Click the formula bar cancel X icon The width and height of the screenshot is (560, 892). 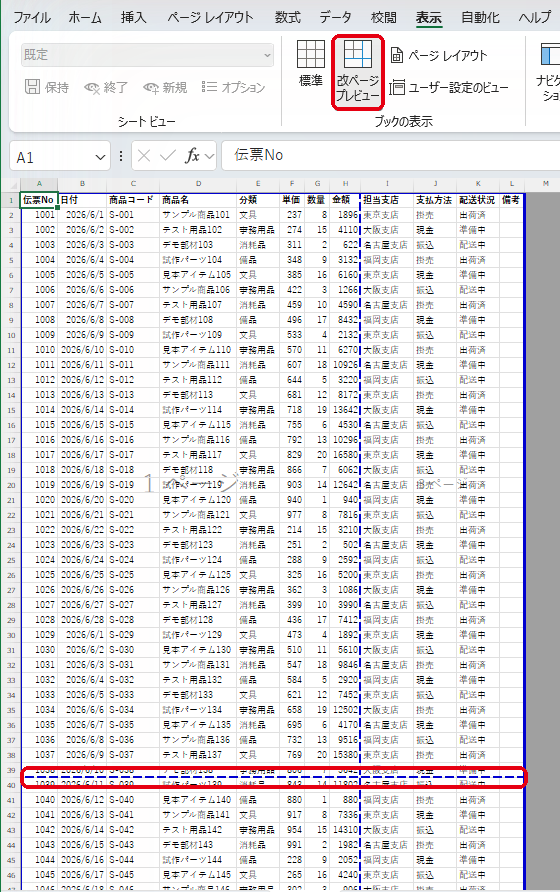pos(144,156)
